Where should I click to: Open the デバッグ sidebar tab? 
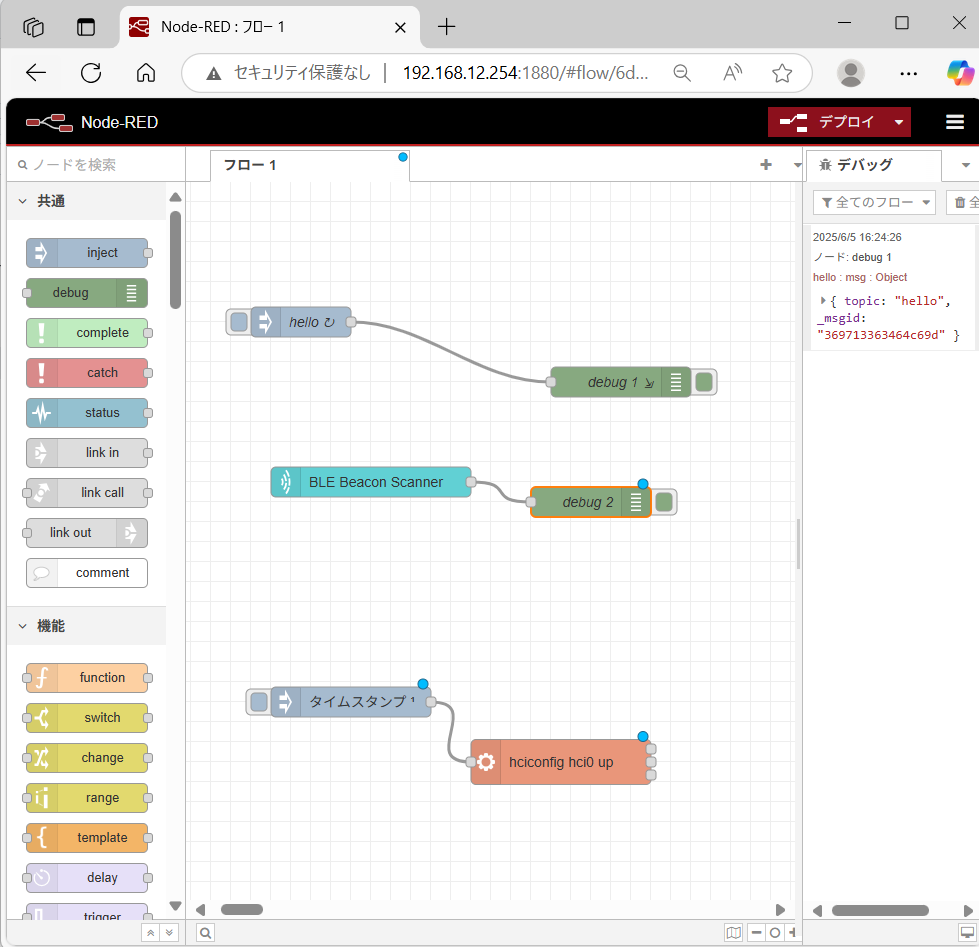873,165
